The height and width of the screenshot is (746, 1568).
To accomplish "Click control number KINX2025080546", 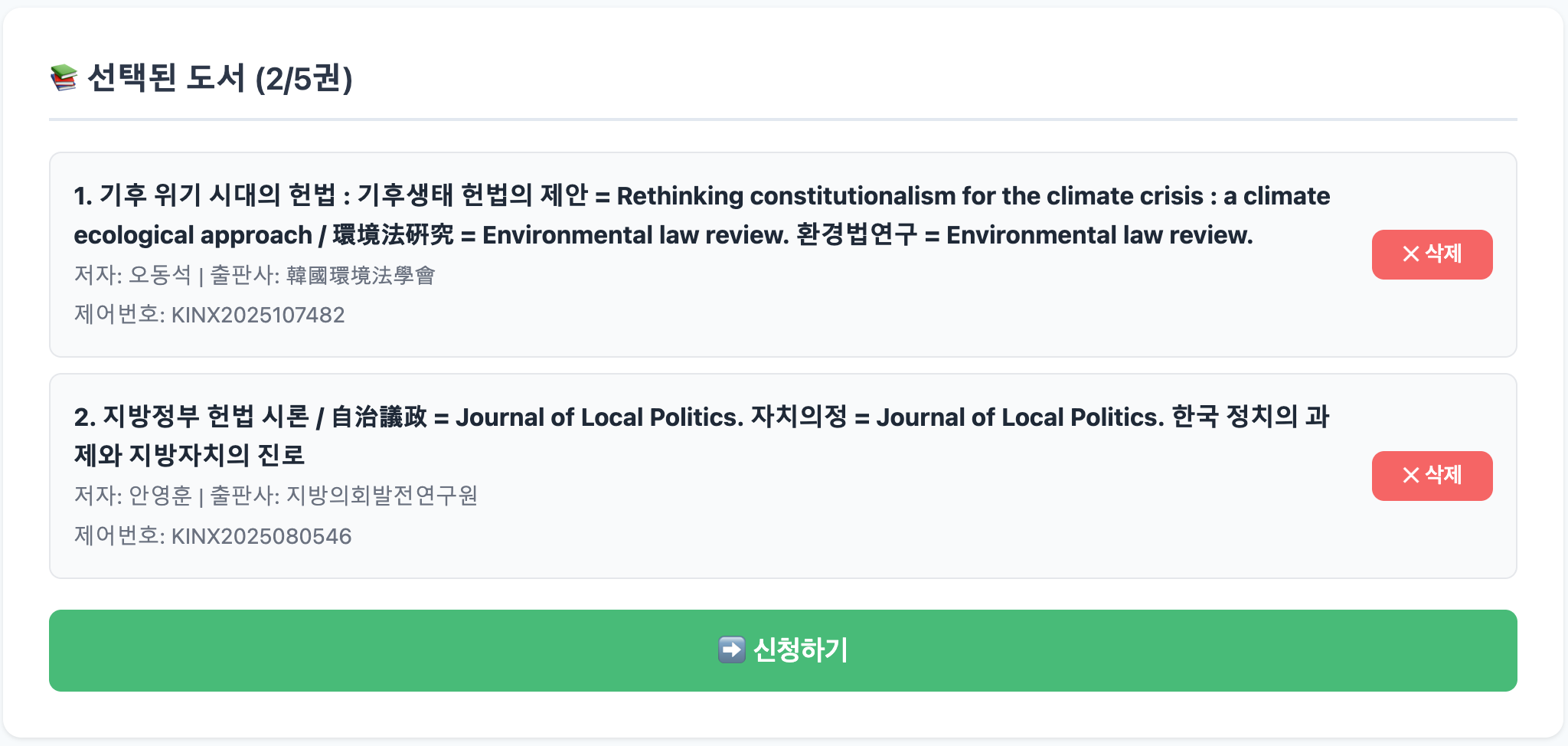I will click(x=261, y=536).
